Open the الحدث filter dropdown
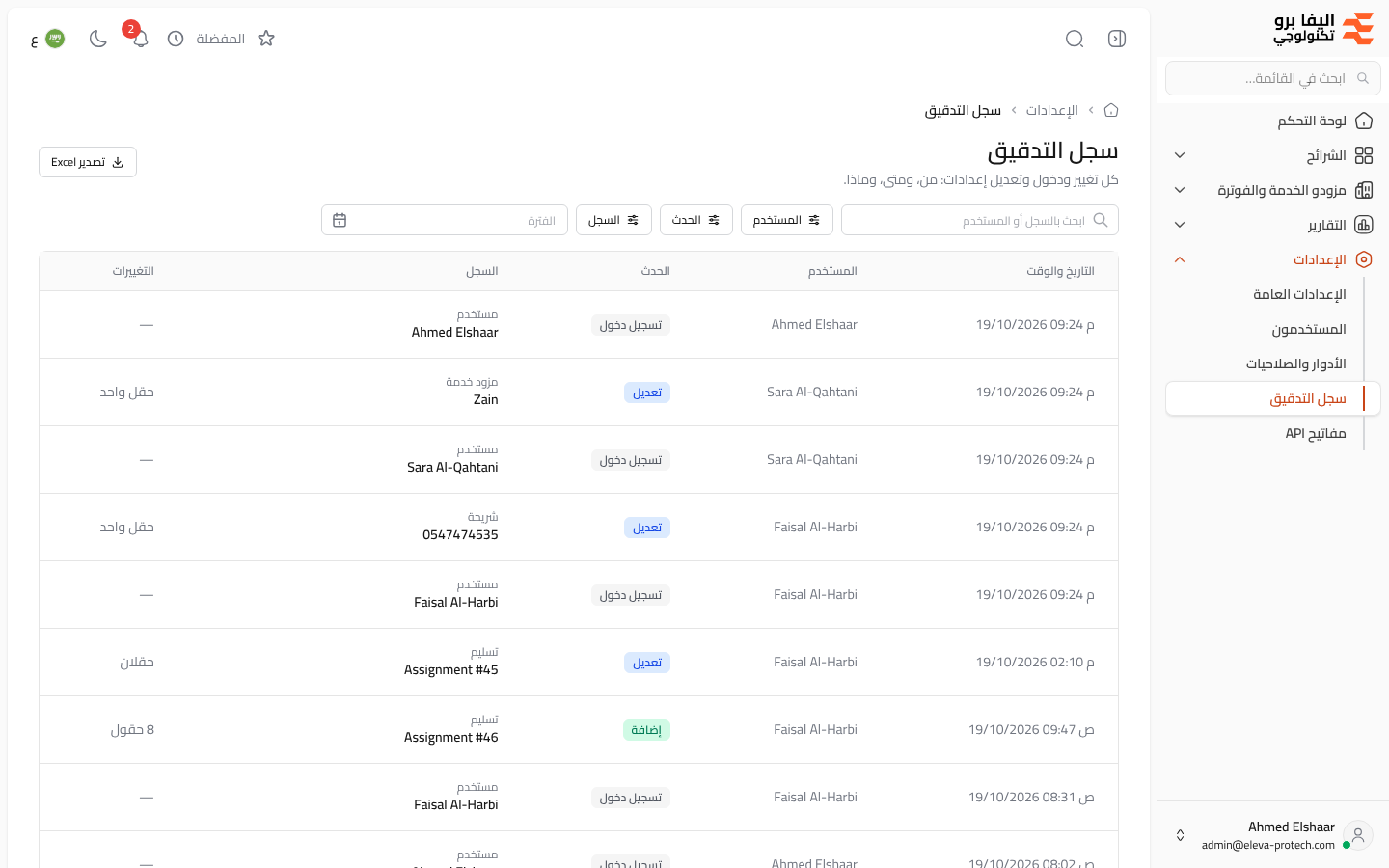This screenshot has height=868, width=1389. [x=696, y=220]
